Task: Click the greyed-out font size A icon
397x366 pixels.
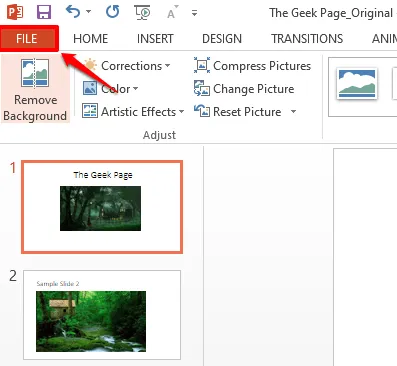Action: (172, 13)
